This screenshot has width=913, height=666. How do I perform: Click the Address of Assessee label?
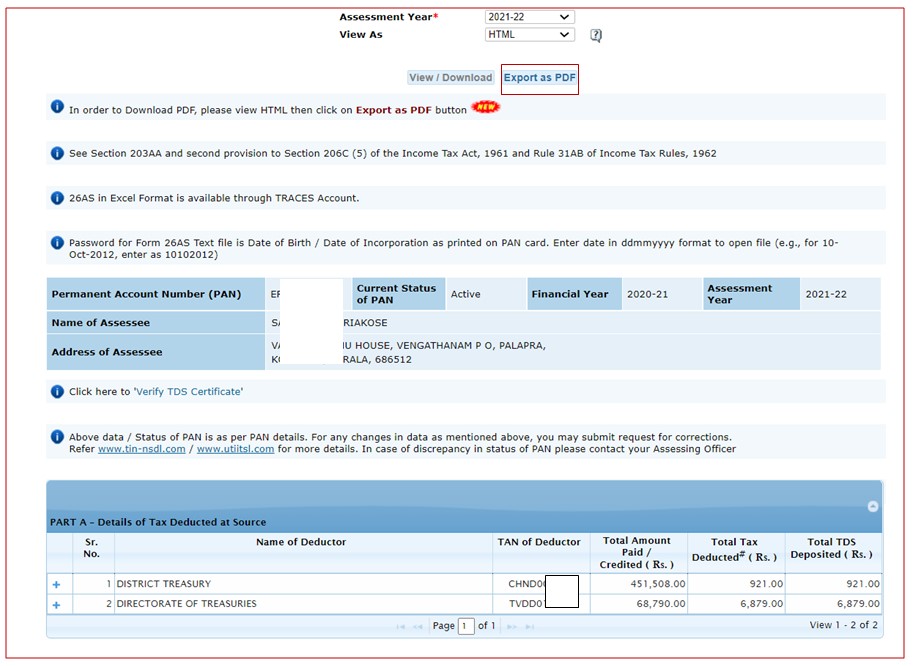107,352
